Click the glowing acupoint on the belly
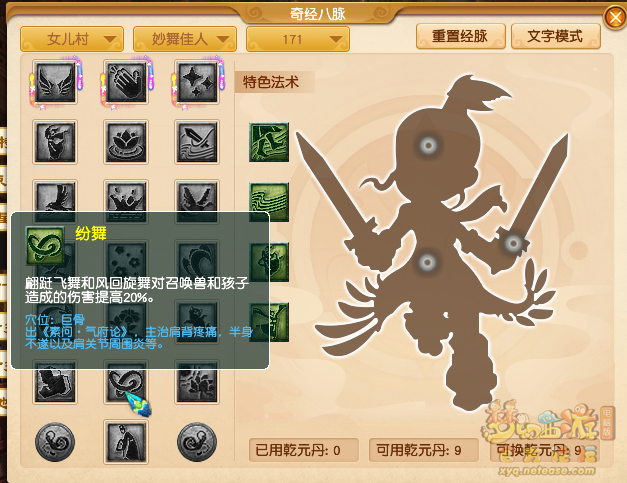This screenshot has width=627, height=483. [x=427, y=263]
